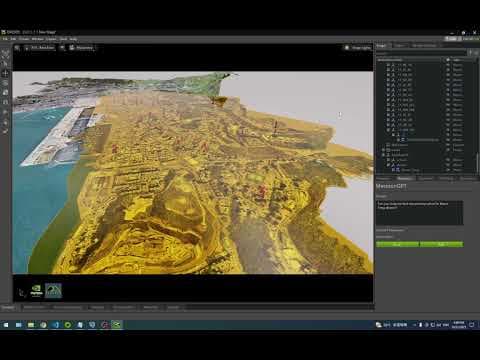Screen dimensions: 480x360
Task: Toggle the visibility column header eye icon
Action: (448, 60)
